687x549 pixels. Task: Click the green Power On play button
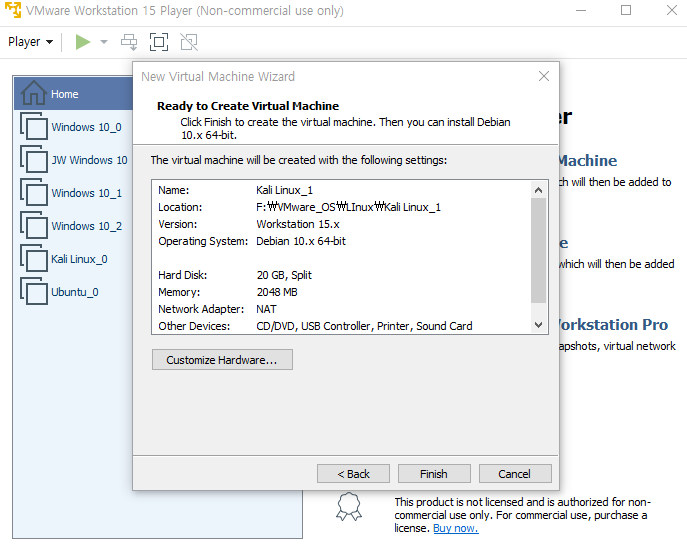click(x=82, y=42)
